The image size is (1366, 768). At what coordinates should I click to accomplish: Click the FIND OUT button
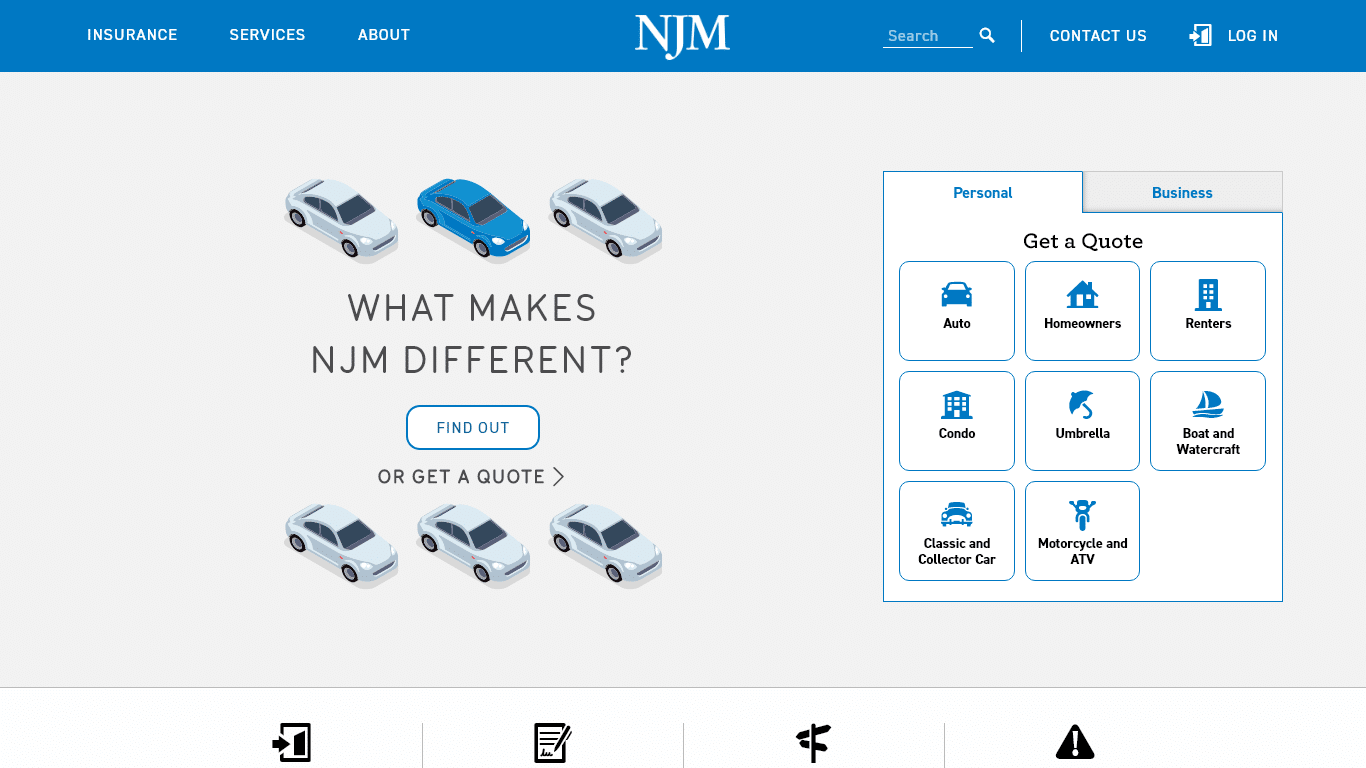(472, 427)
